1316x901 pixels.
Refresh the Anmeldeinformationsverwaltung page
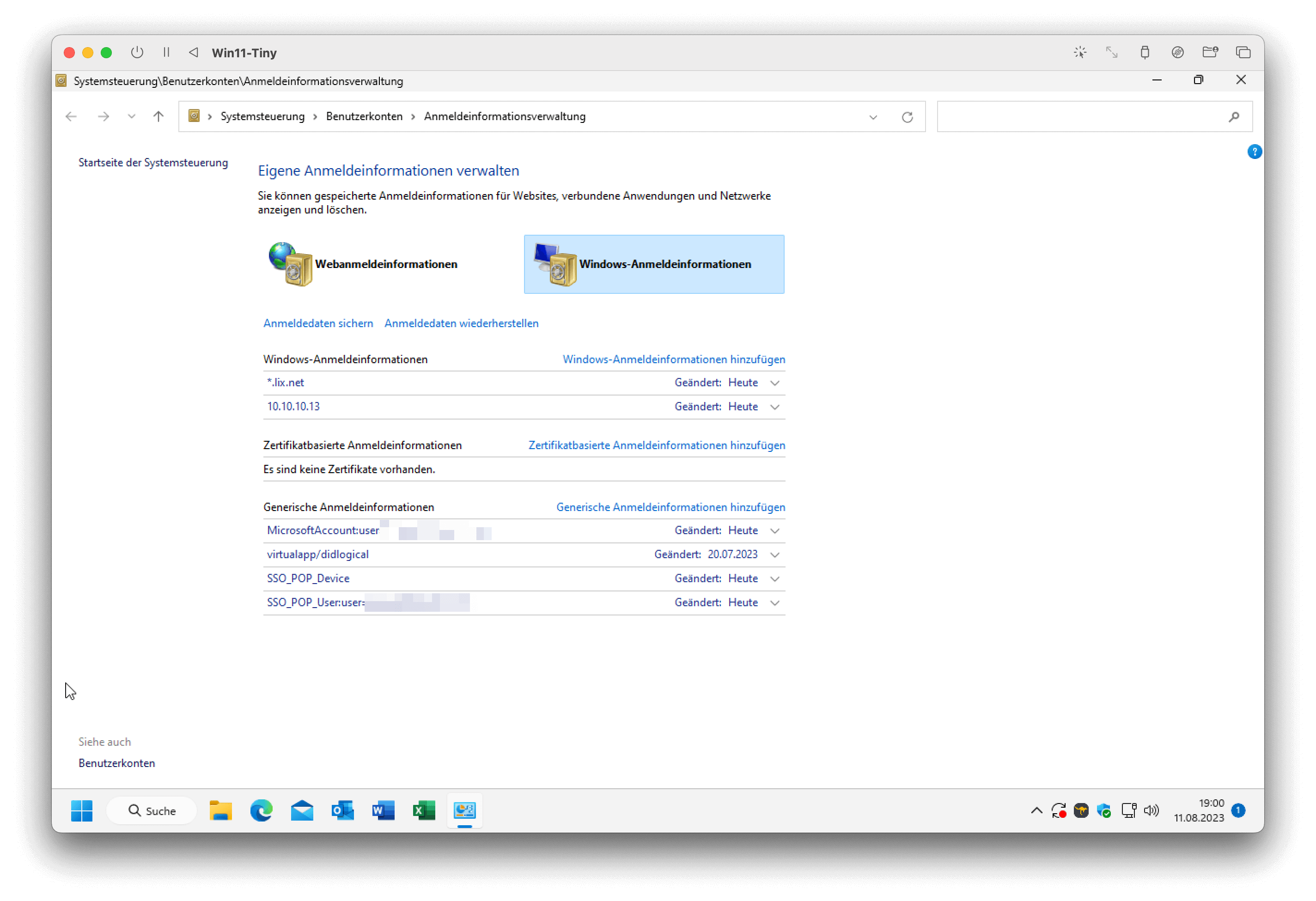click(907, 117)
